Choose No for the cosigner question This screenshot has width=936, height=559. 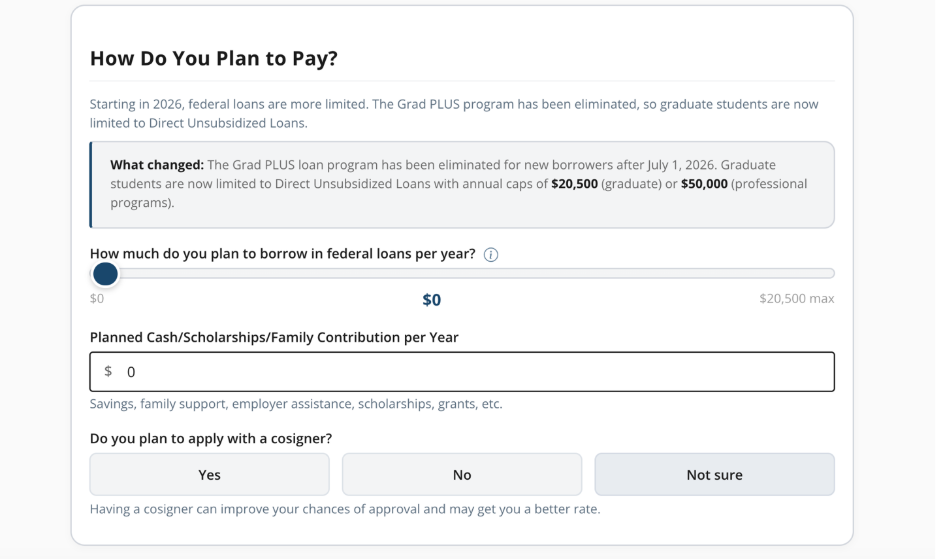coord(462,475)
